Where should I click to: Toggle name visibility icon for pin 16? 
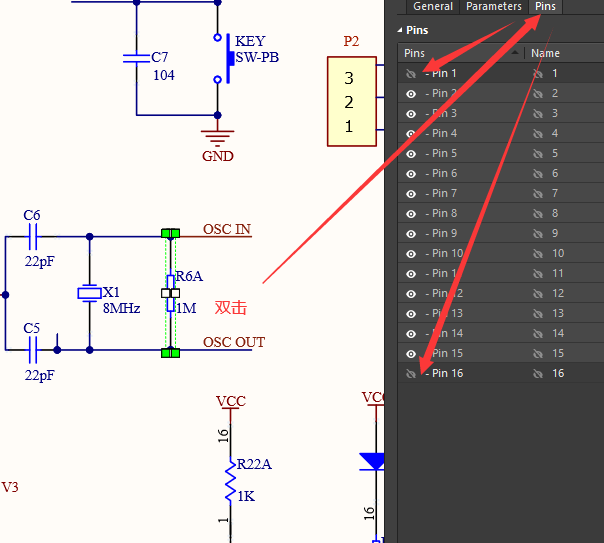pyautogui.click(x=538, y=374)
